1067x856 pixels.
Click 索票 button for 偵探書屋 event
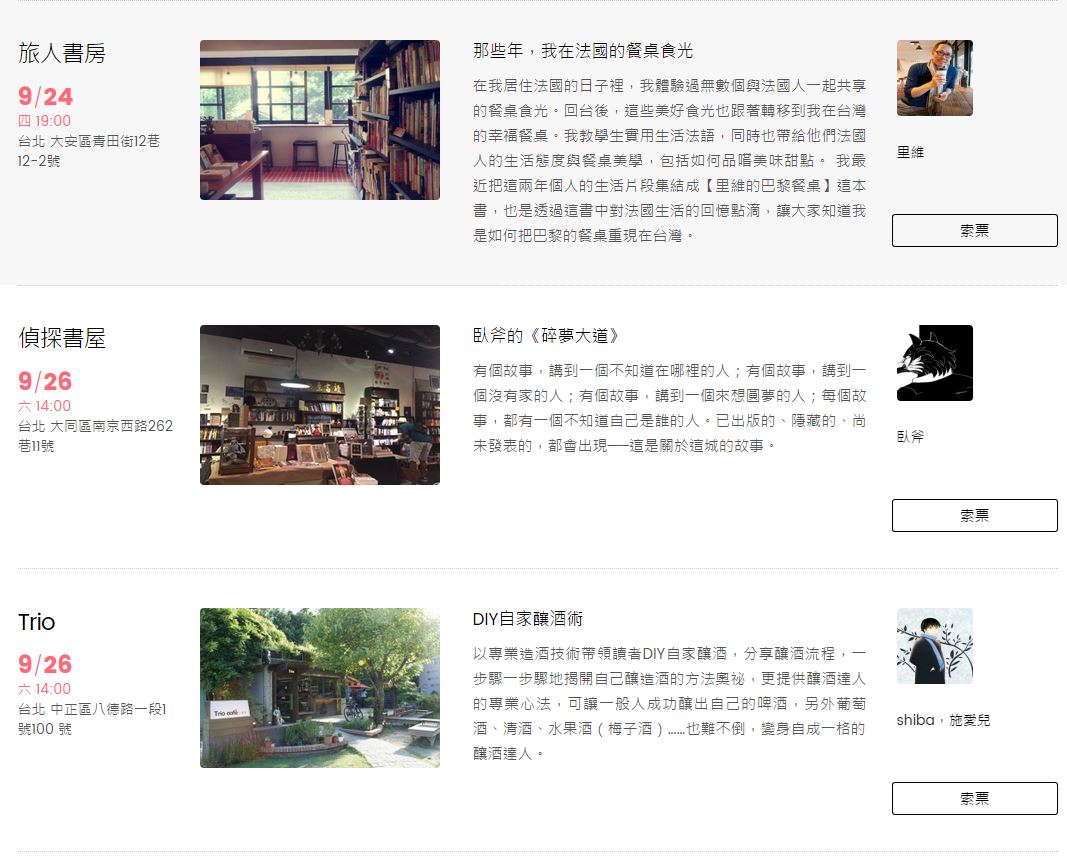click(974, 516)
